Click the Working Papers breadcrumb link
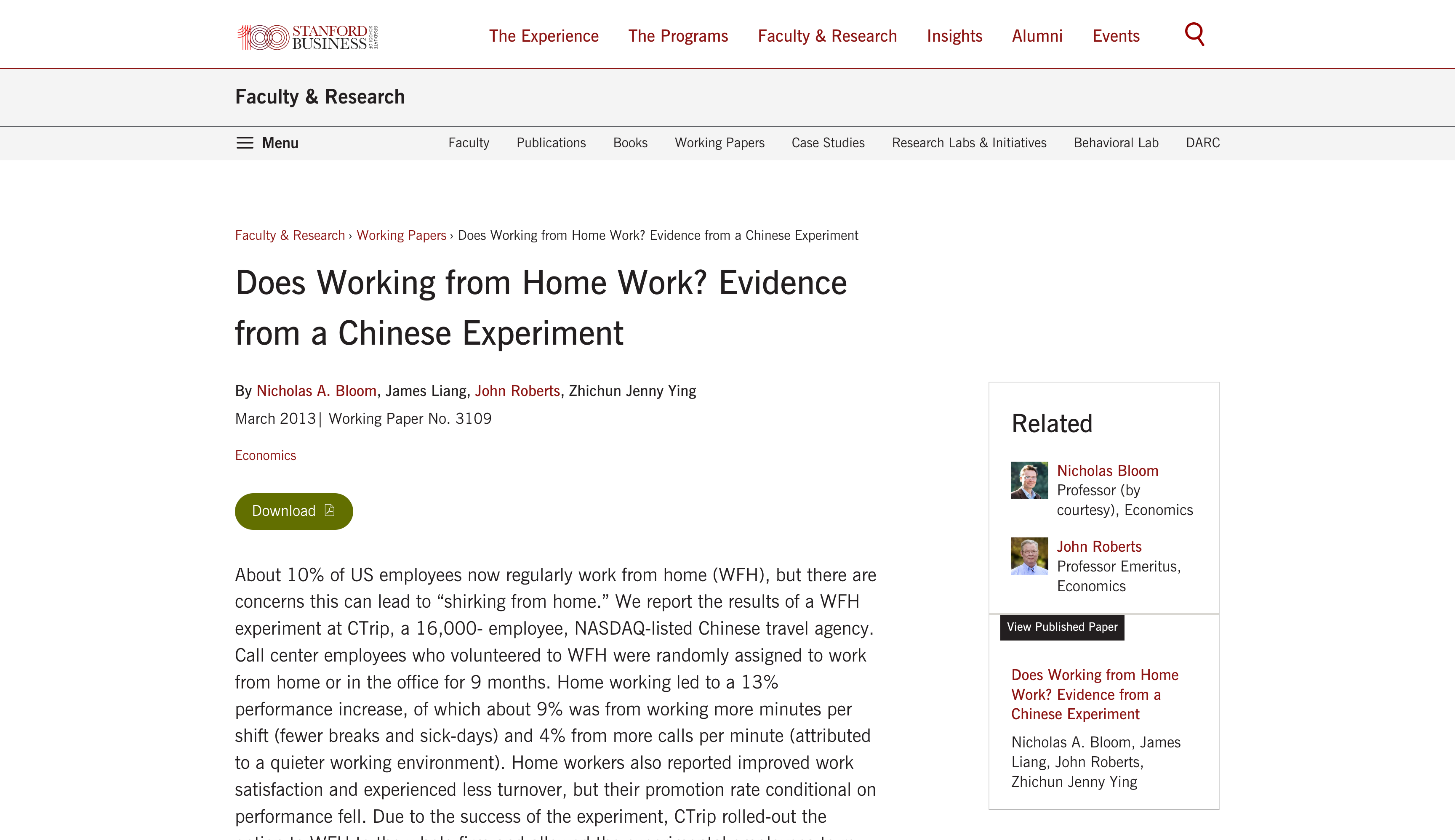The height and width of the screenshot is (840, 1455). [x=401, y=235]
